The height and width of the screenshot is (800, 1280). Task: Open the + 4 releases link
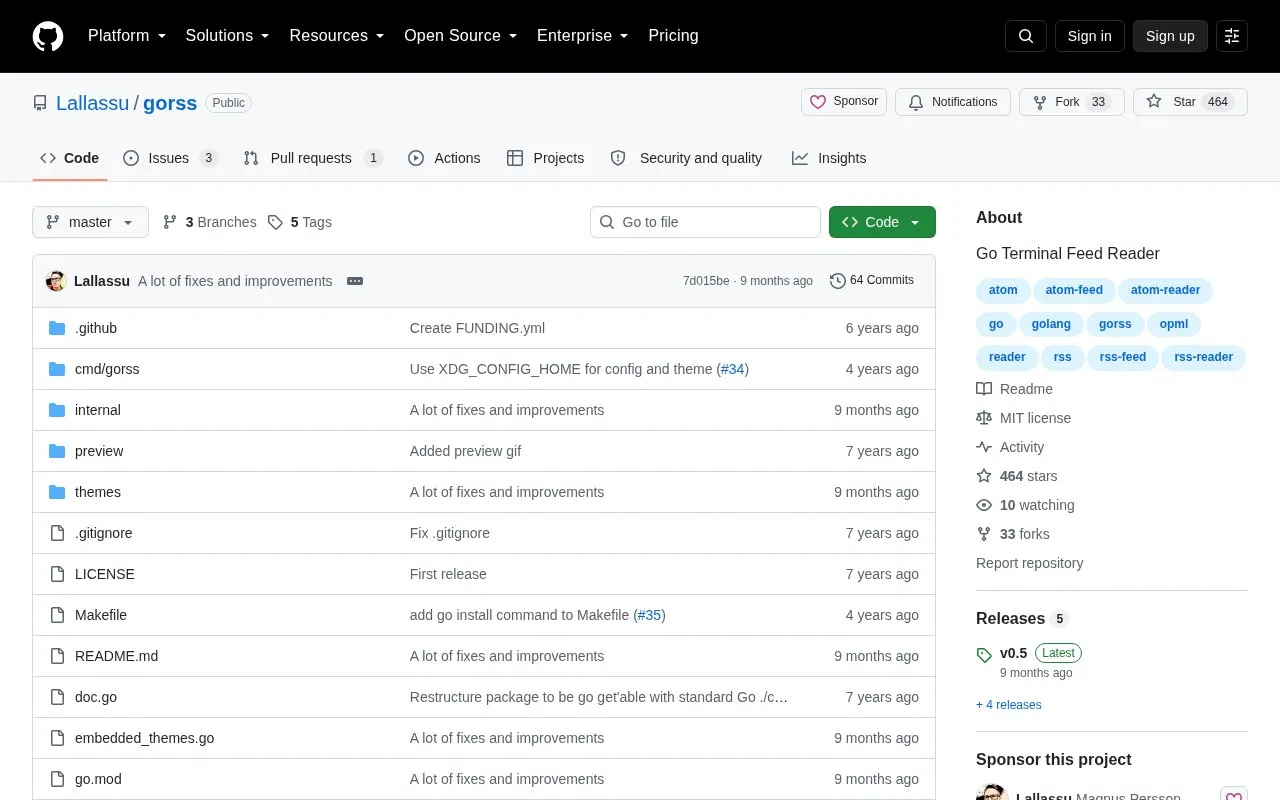(x=1008, y=705)
